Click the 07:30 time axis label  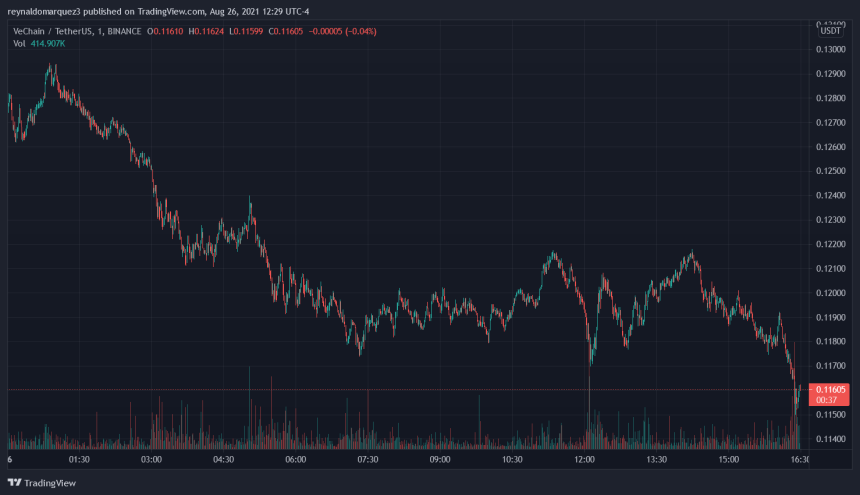click(367, 459)
